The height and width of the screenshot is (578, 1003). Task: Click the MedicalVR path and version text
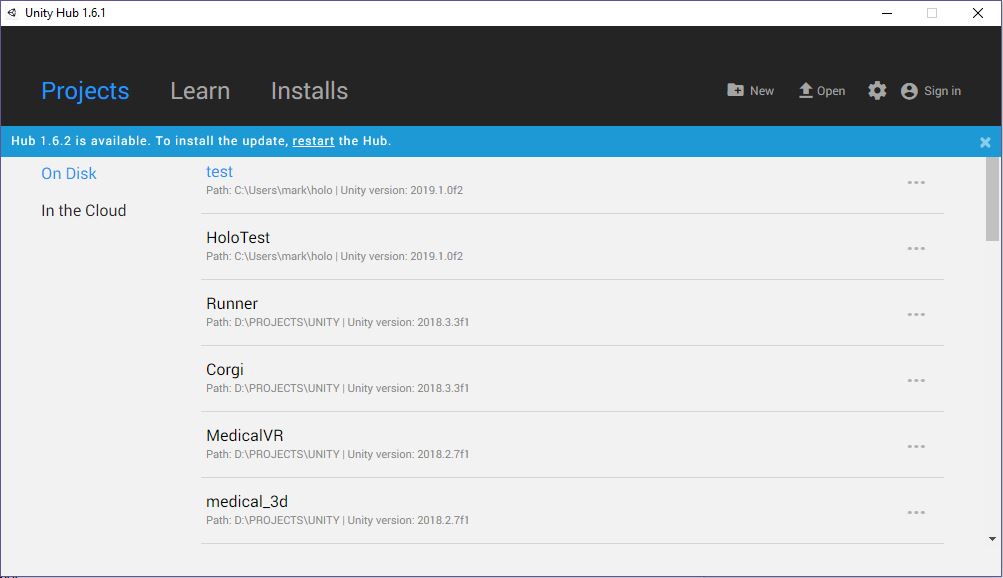337,454
